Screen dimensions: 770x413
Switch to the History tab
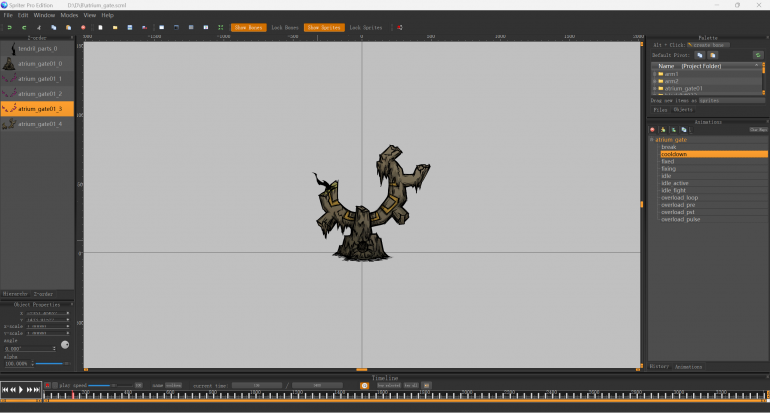[660, 366]
